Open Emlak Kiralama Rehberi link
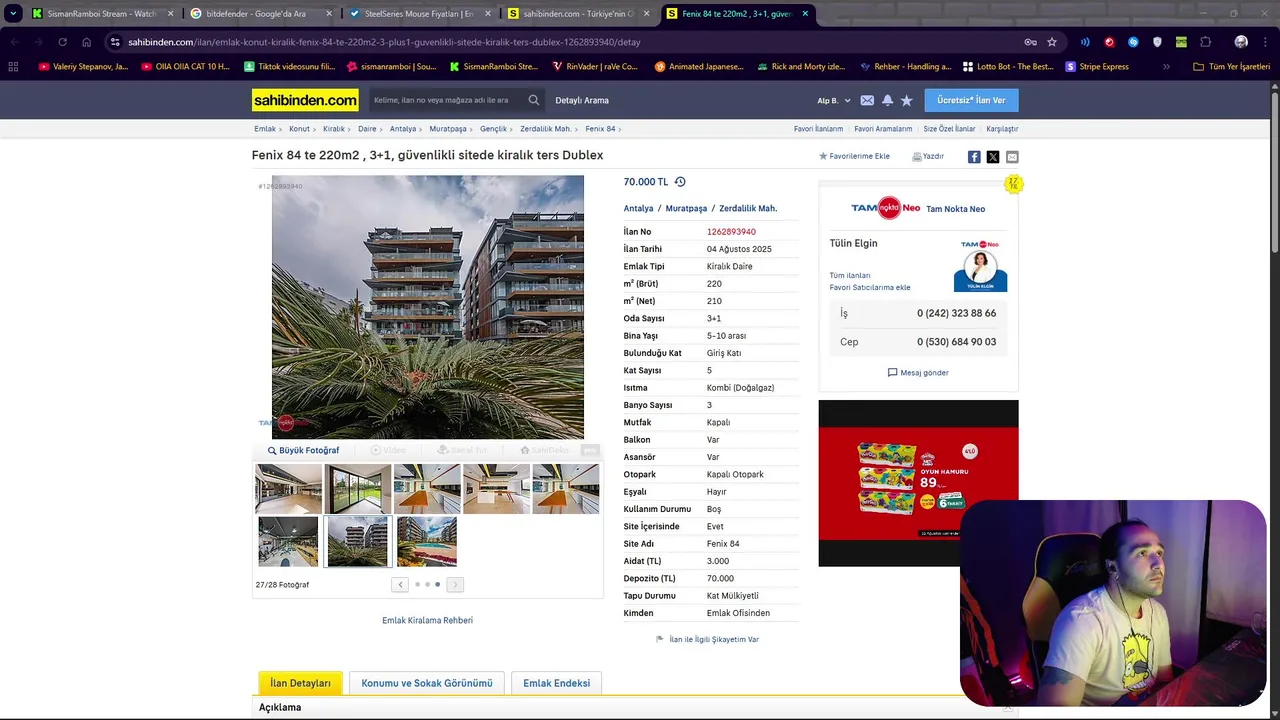The image size is (1280, 720). tap(427, 620)
